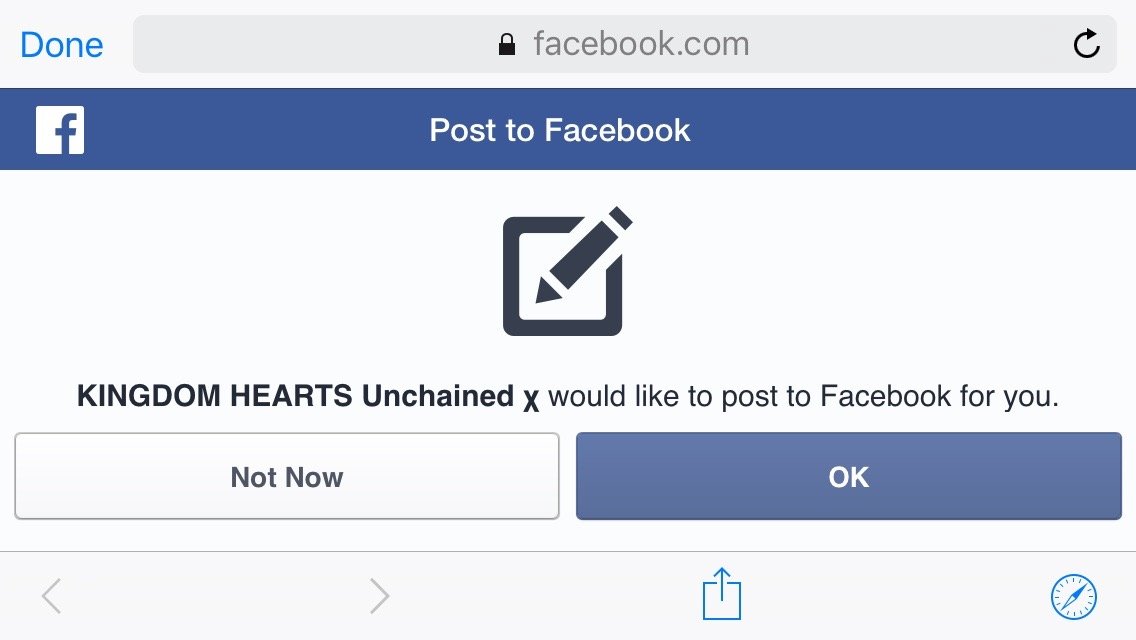This screenshot has height=640, width=1136.
Task: Click the Facebook logo in the header
Action: pos(60,130)
